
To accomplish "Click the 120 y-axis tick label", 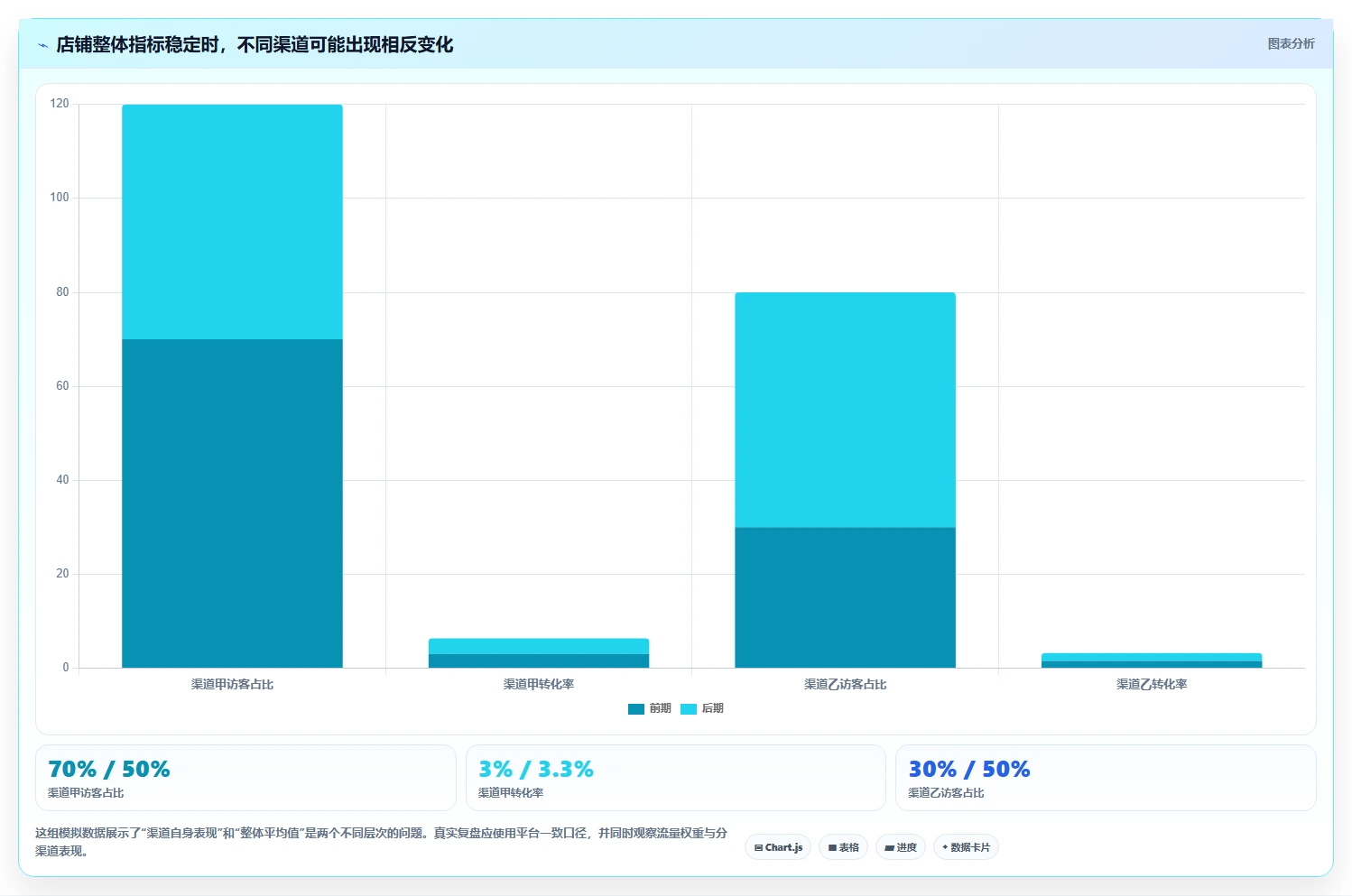I will click(60, 104).
